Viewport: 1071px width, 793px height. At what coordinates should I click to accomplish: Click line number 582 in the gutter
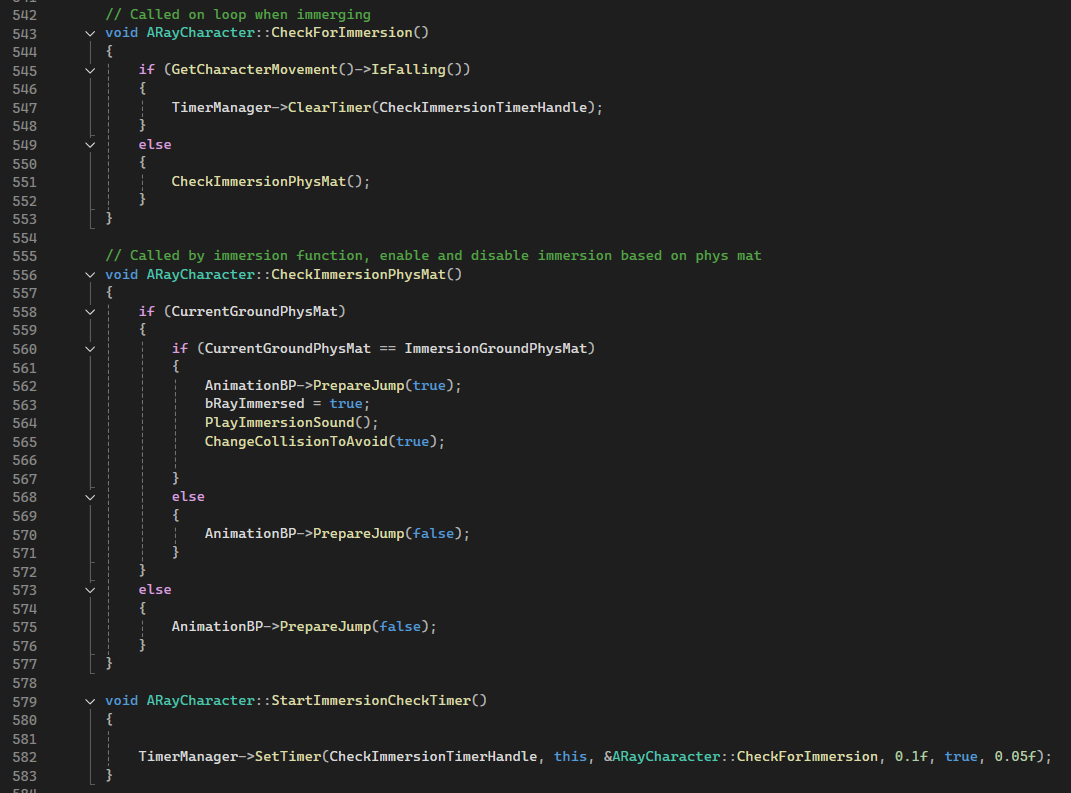pos(25,757)
